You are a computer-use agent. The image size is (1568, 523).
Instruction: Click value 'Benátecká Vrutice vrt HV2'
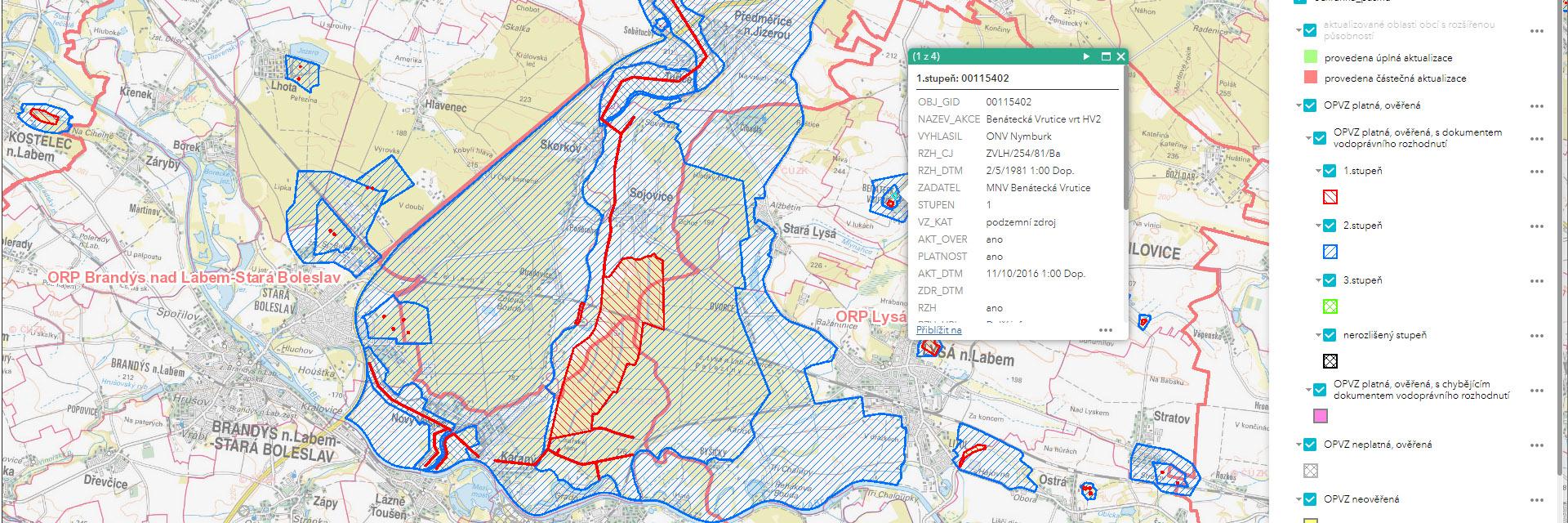coord(1043,119)
